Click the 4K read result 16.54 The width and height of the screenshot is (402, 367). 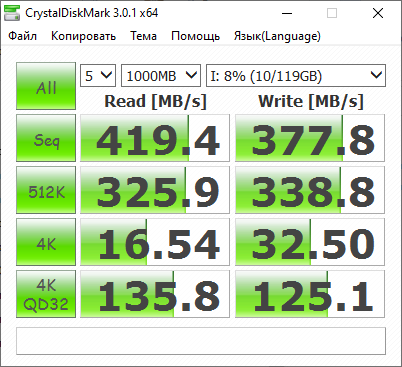[155, 242]
